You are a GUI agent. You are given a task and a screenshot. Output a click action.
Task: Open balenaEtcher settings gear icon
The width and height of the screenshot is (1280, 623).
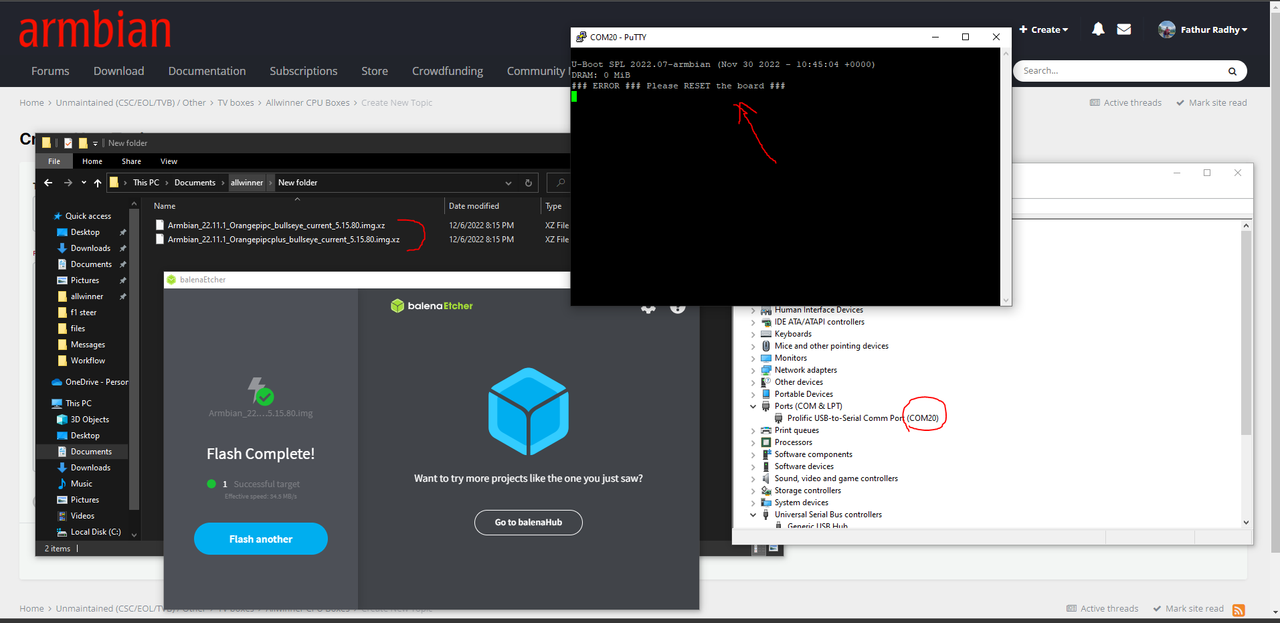(x=648, y=308)
